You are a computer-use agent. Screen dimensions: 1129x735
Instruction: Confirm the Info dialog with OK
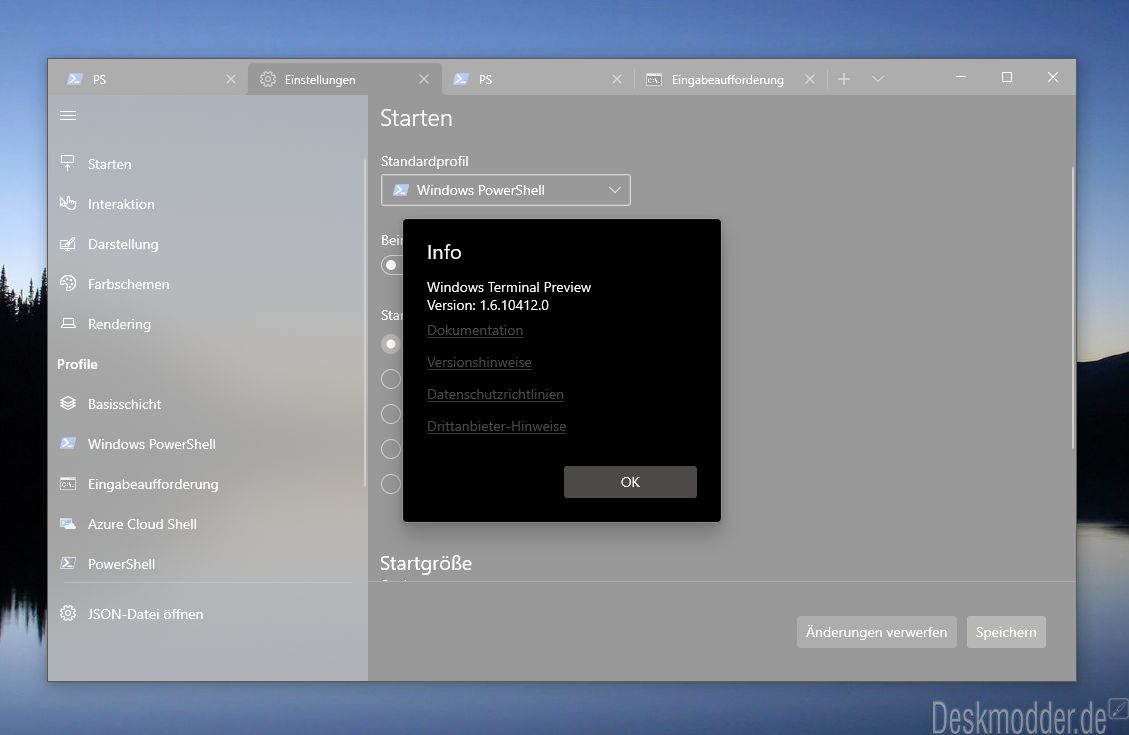coord(630,482)
